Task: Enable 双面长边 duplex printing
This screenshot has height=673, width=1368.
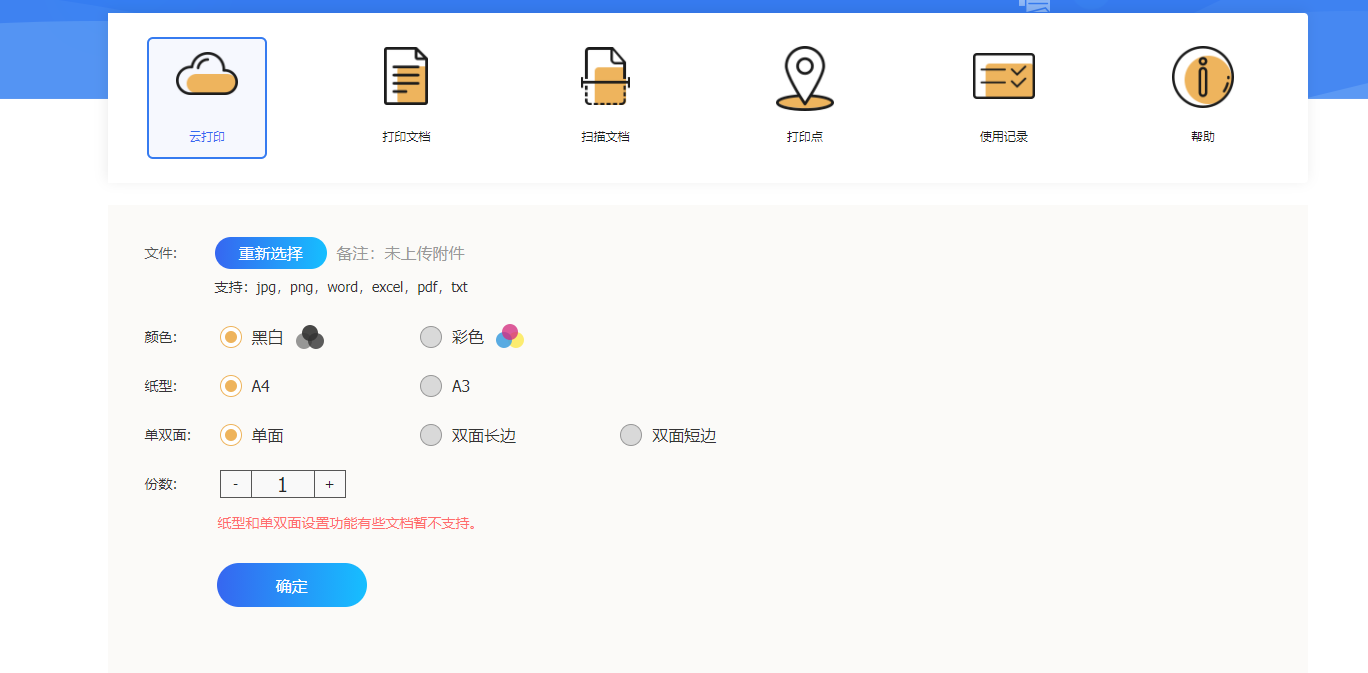Action: click(x=431, y=435)
